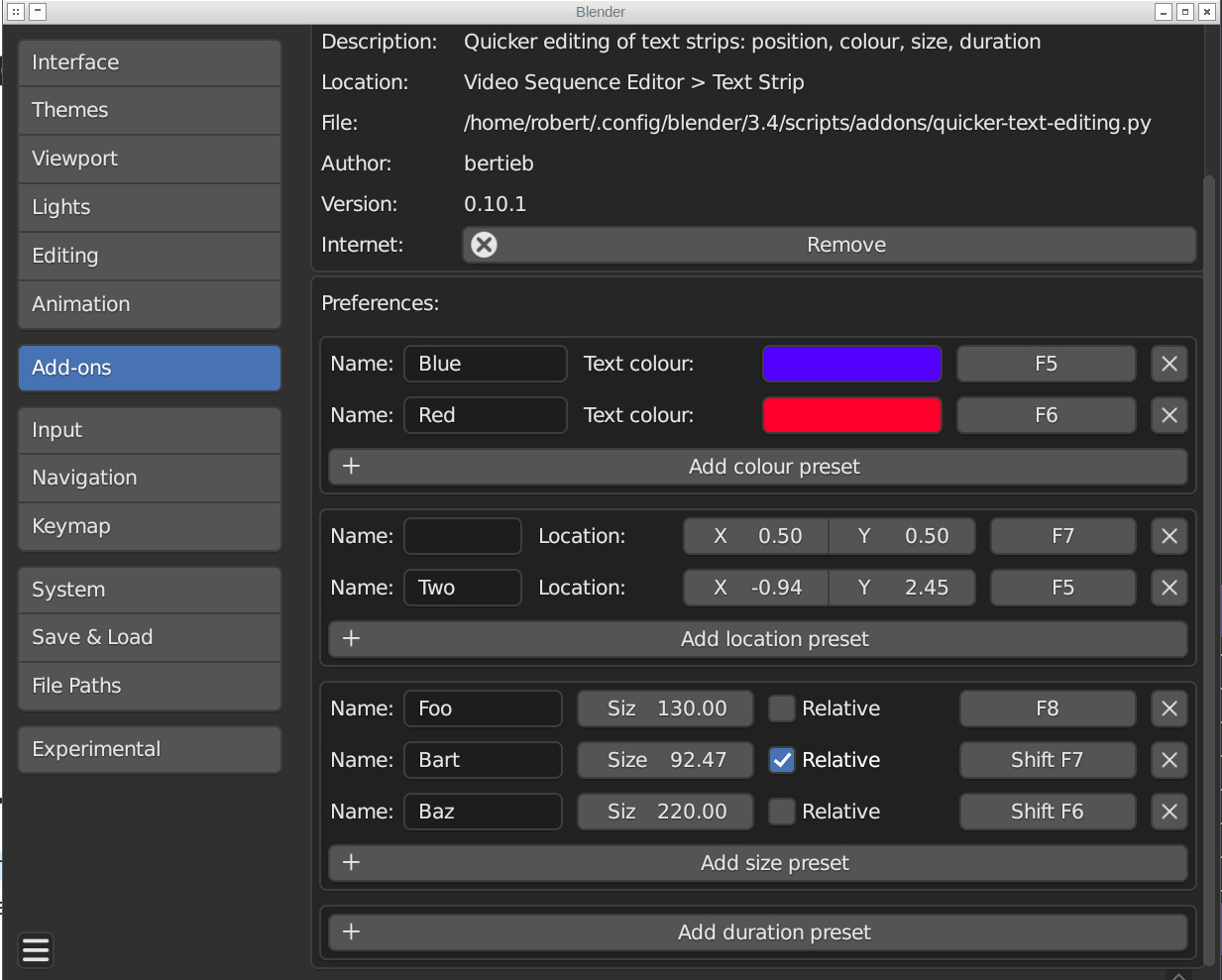This screenshot has width=1222, height=980.
Task: Switch to the Themes tab
Action: point(150,110)
